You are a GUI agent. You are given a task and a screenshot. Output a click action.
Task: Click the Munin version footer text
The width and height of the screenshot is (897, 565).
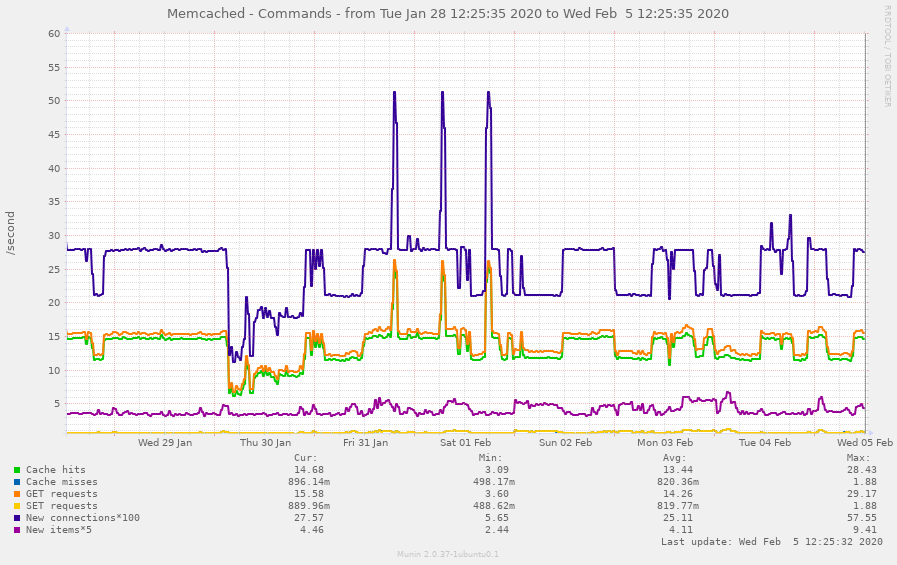coord(448,554)
